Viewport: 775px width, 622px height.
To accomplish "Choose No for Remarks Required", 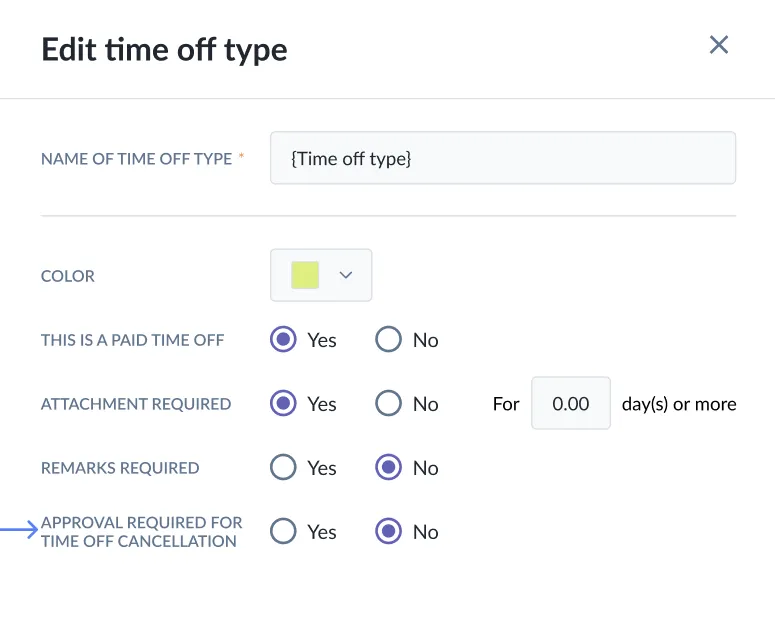I will tap(388, 468).
